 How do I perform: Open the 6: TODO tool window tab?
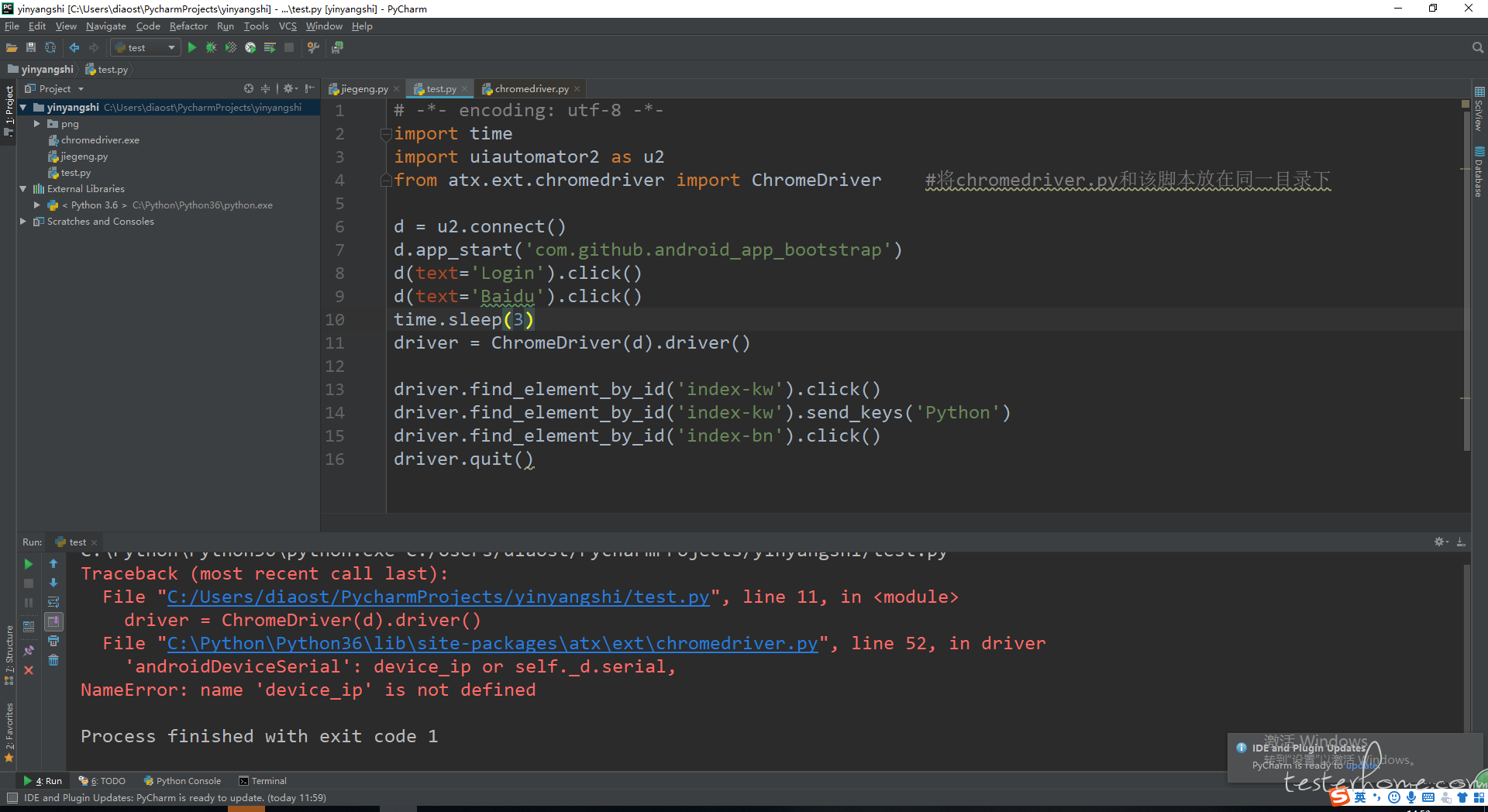(102, 781)
